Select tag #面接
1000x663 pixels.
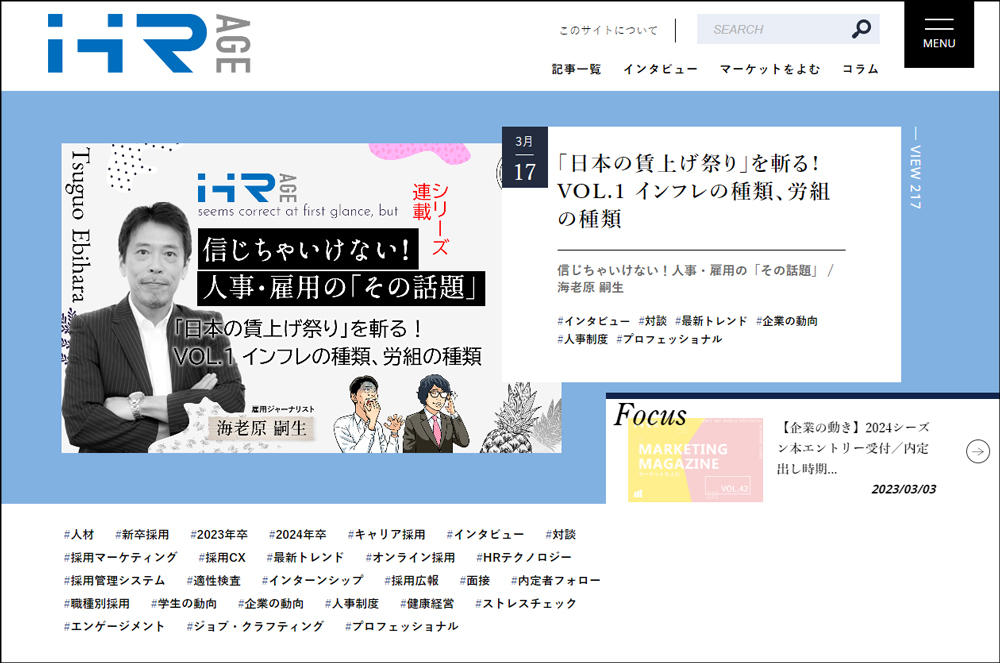tap(474, 580)
